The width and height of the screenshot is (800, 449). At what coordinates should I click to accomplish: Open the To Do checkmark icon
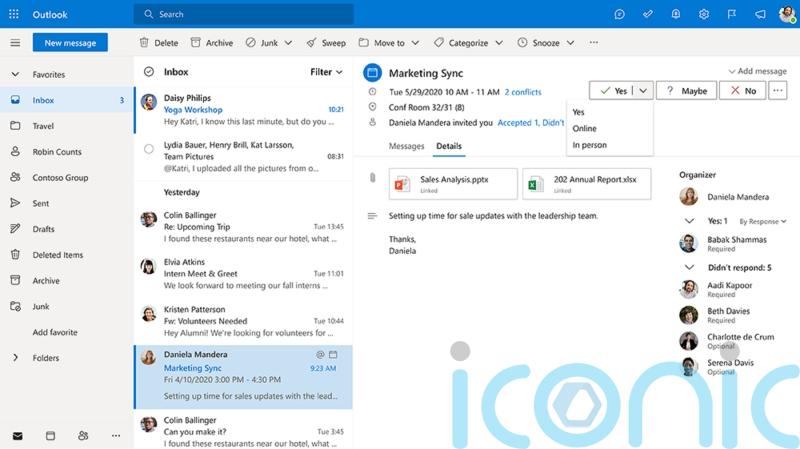click(x=647, y=14)
